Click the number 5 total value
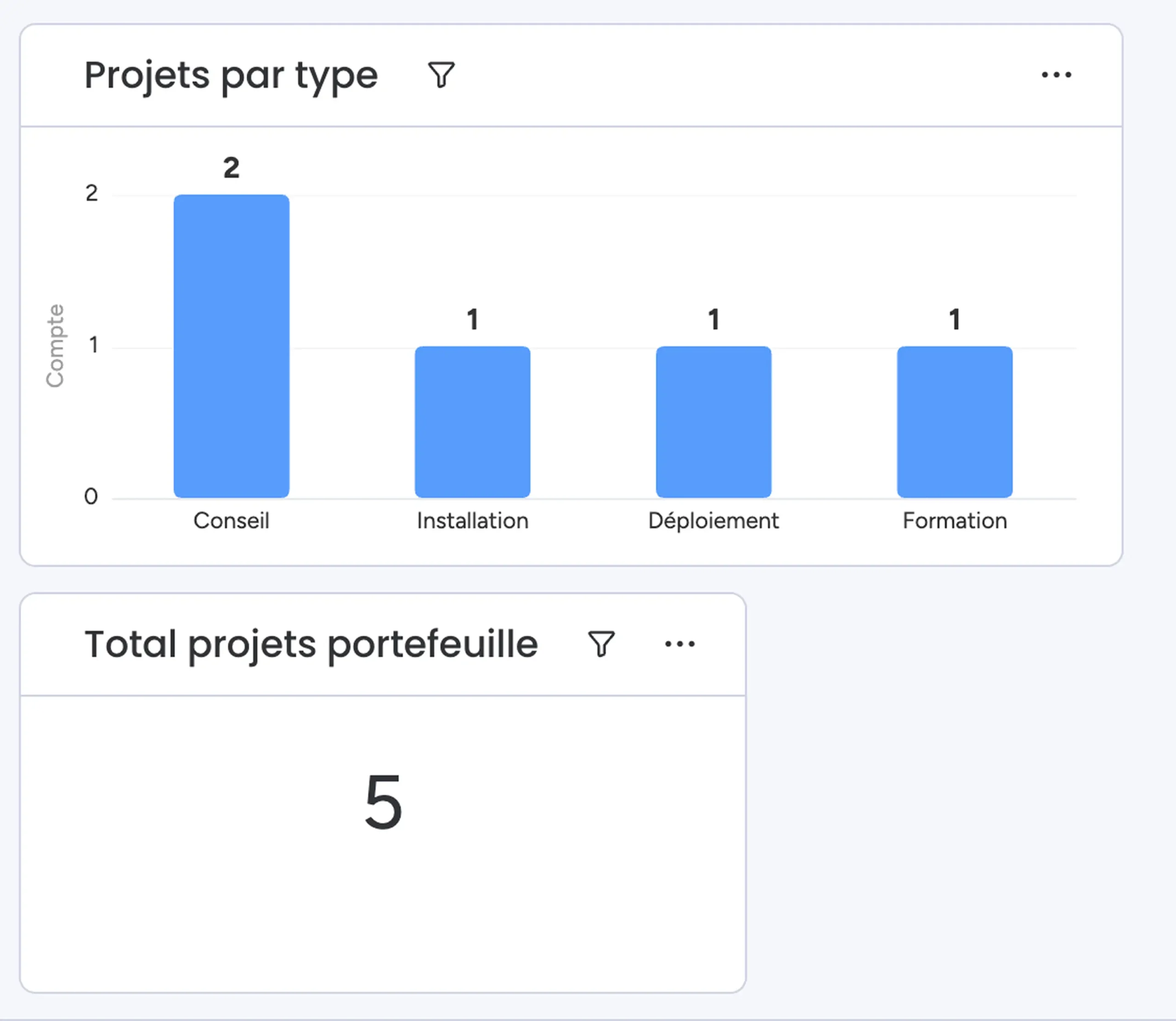Image resolution: width=1176 pixels, height=1021 pixels. (x=384, y=802)
